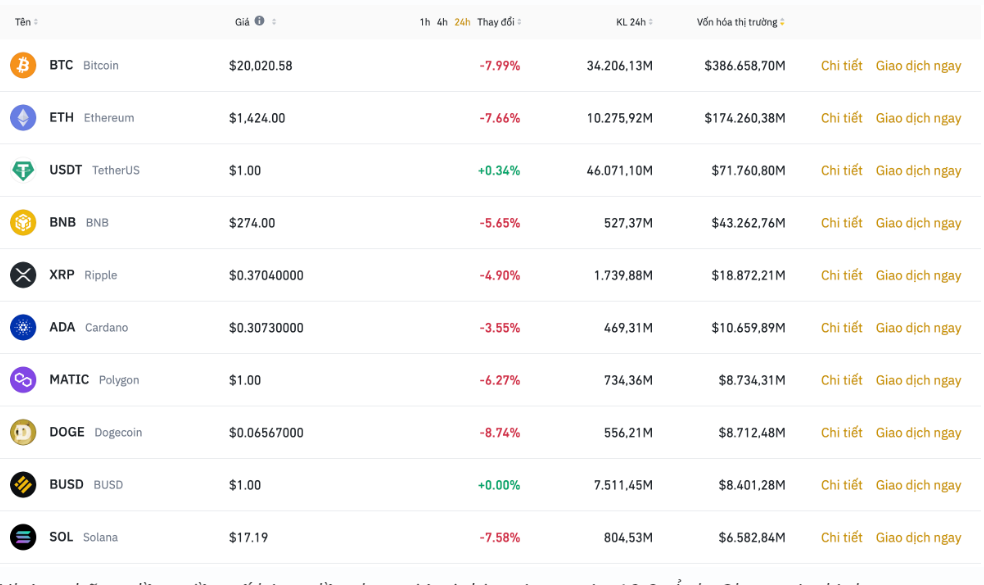Sort by Thay đổi column
Screen dimensions: 984x585
[500, 22]
